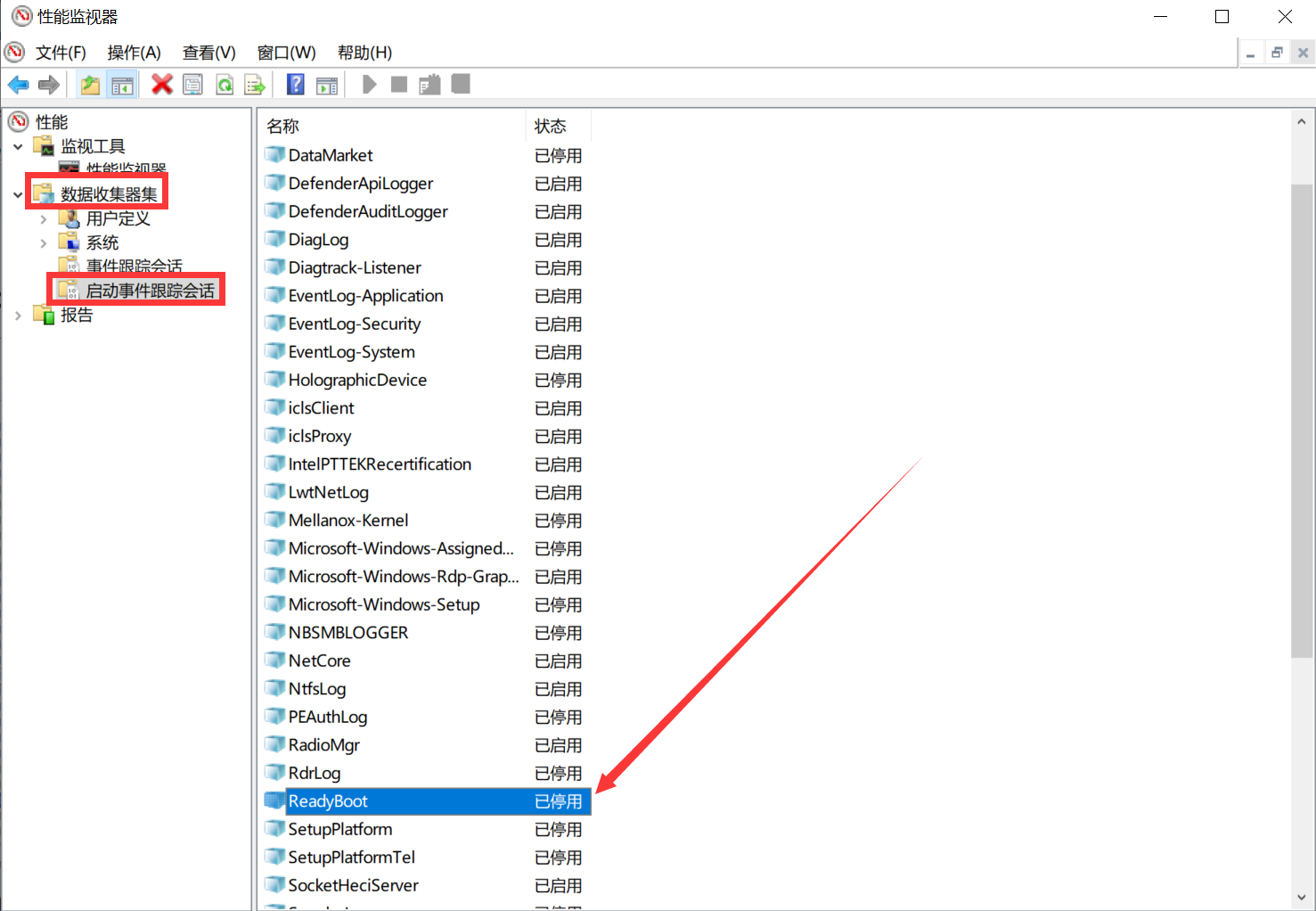Sort by the 名称 column header
Image resolution: width=1316 pixels, height=911 pixels.
[x=391, y=127]
